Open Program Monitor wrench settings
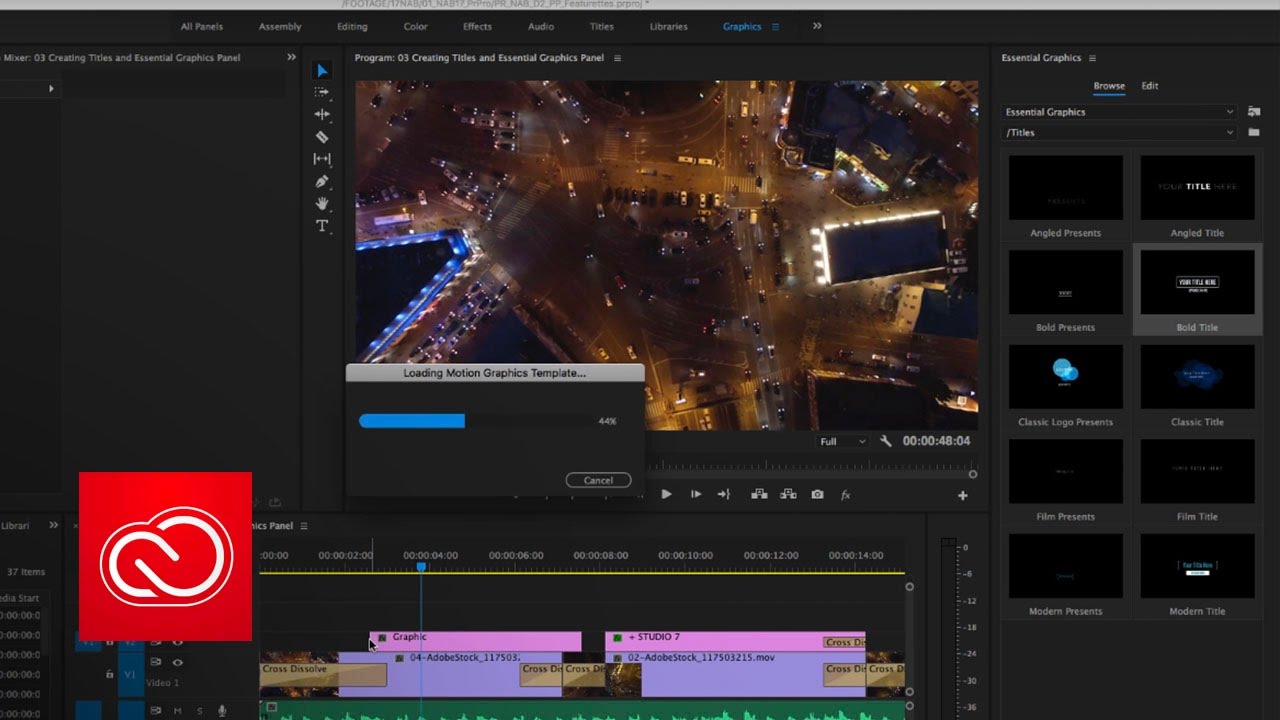 pos(885,441)
